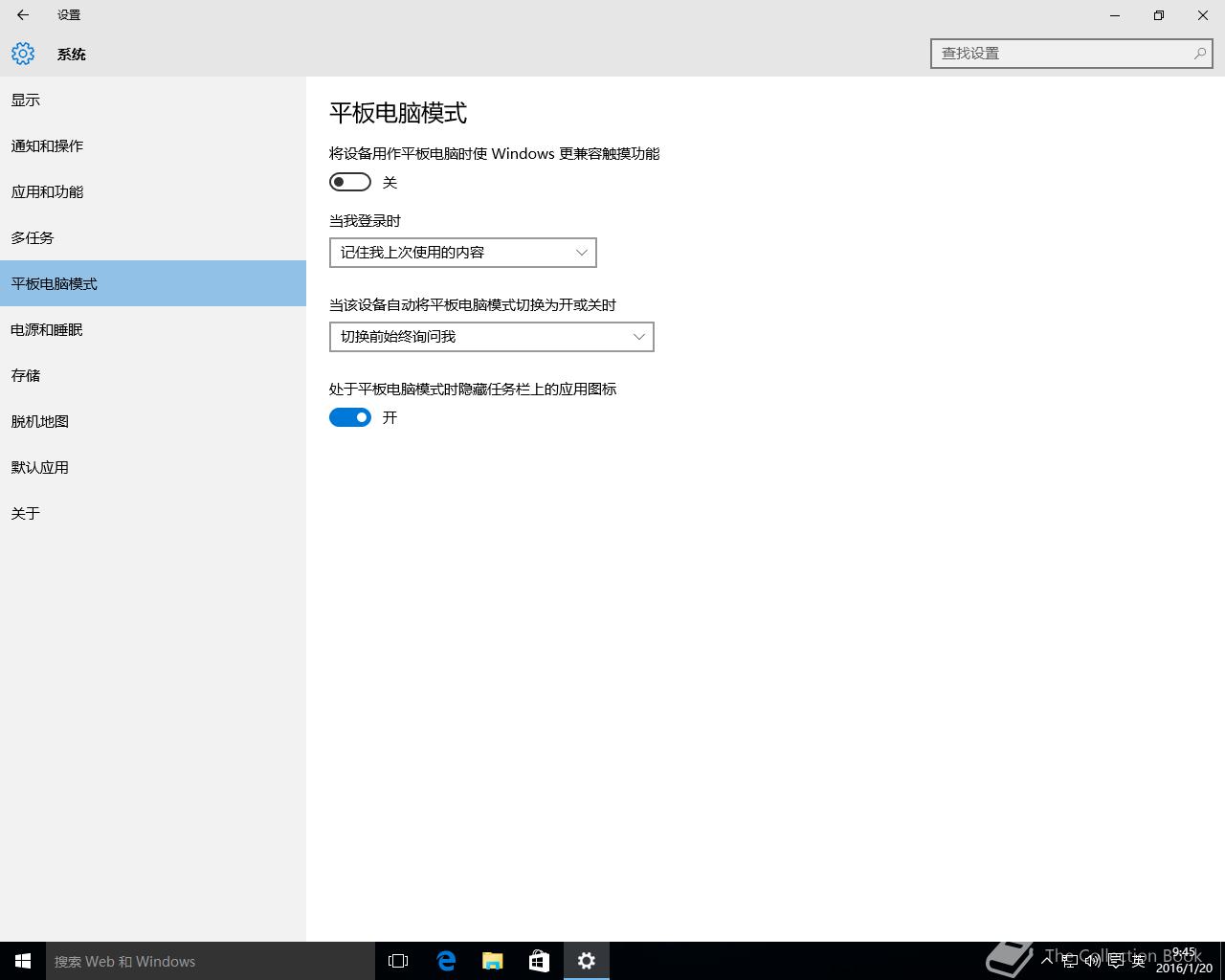Click the 平板电脑模式 page heading
This screenshot has height=980, width=1225.
point(398,113)
